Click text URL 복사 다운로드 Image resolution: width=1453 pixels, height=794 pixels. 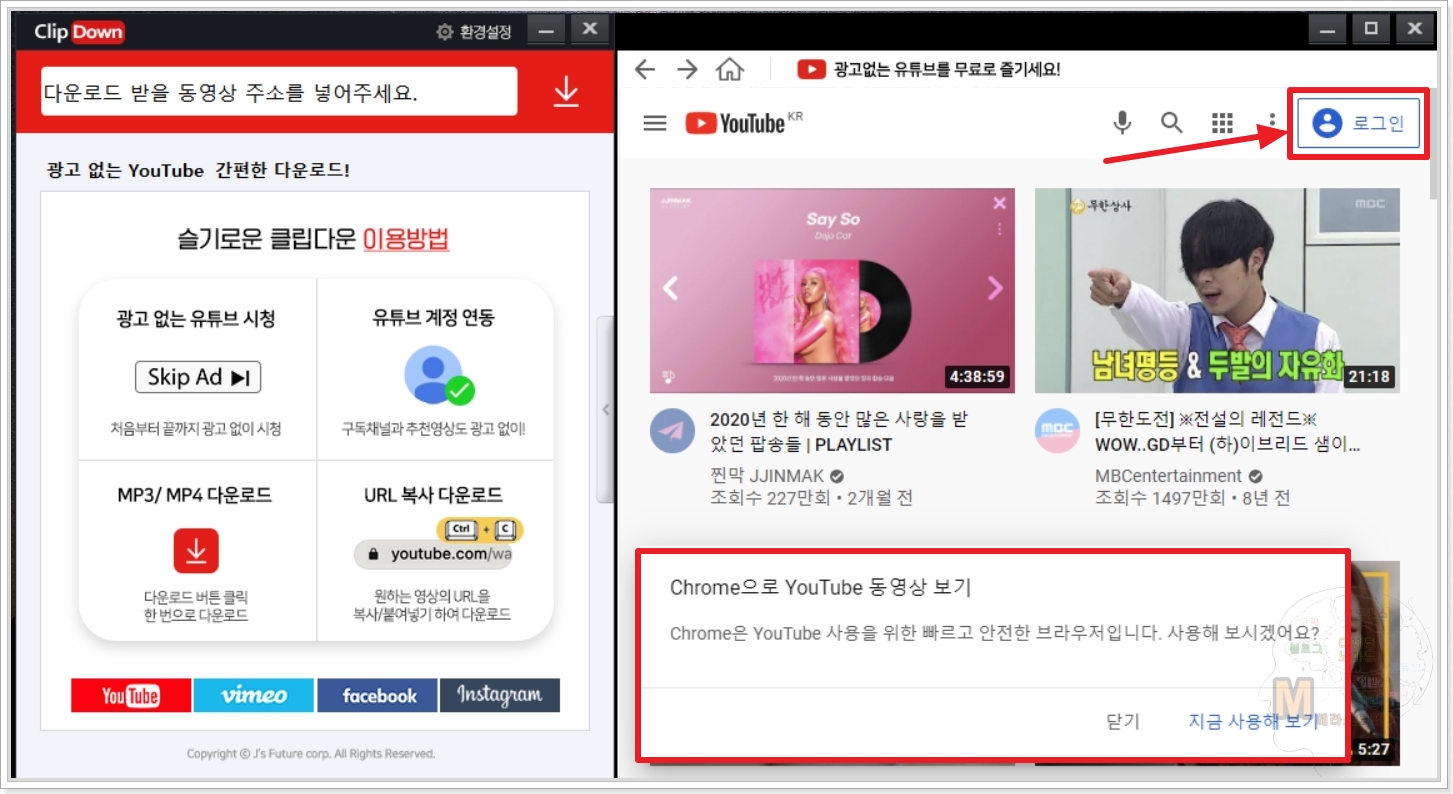tap(433, 495)
